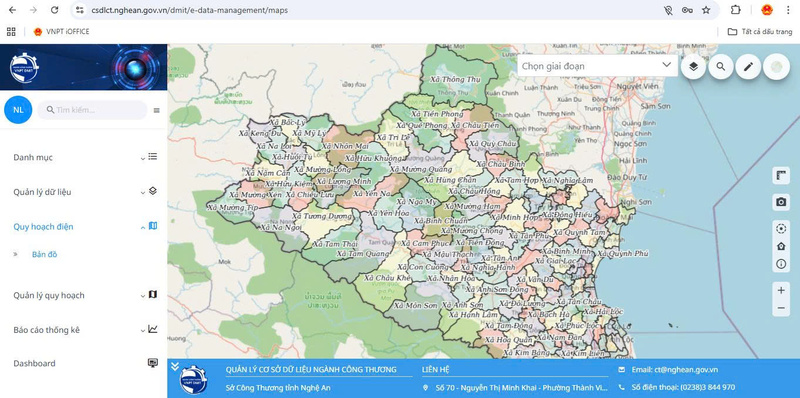
Task: Return map to home extent
Action: click(781, 246)
